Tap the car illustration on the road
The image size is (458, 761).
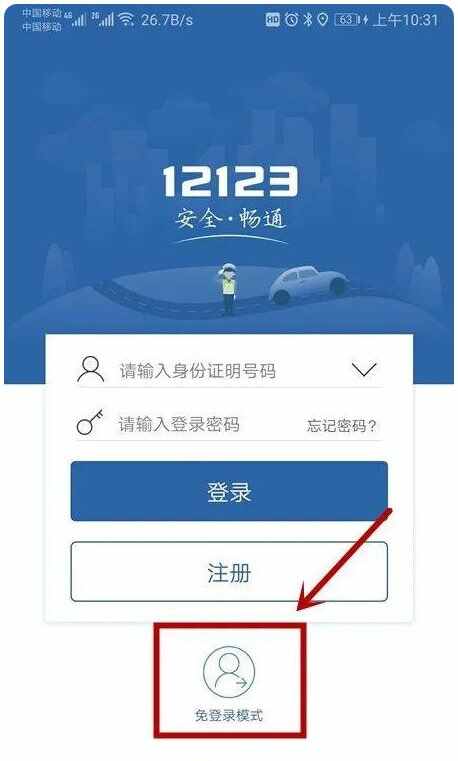[308, 284]
